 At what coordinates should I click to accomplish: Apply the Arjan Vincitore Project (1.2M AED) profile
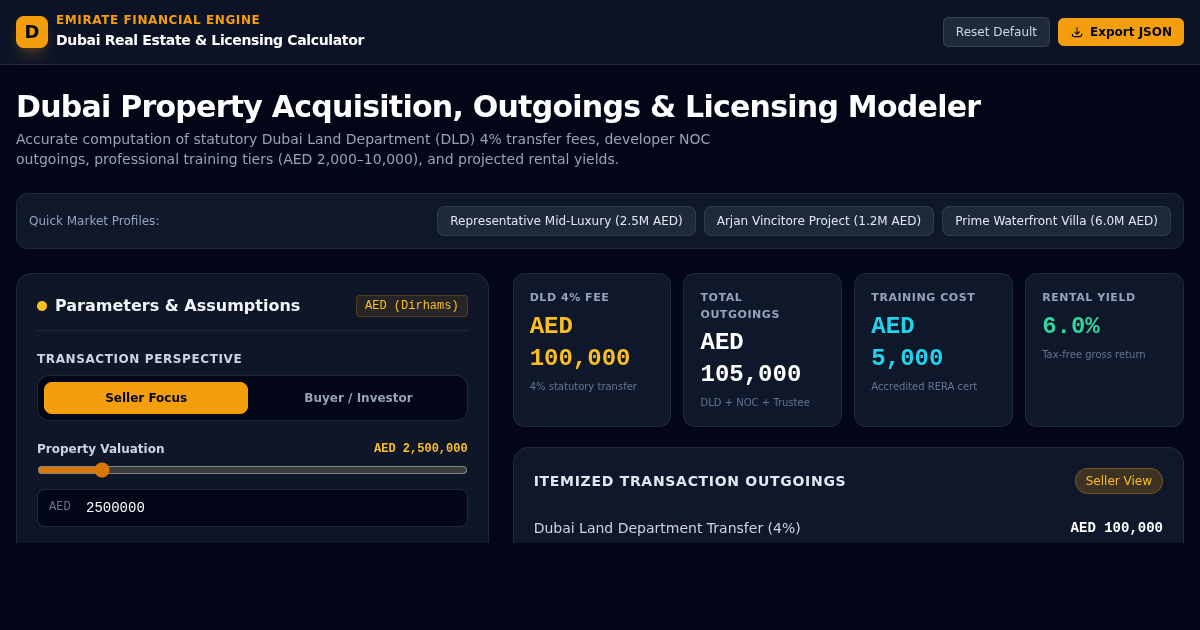tap(819, 221)
